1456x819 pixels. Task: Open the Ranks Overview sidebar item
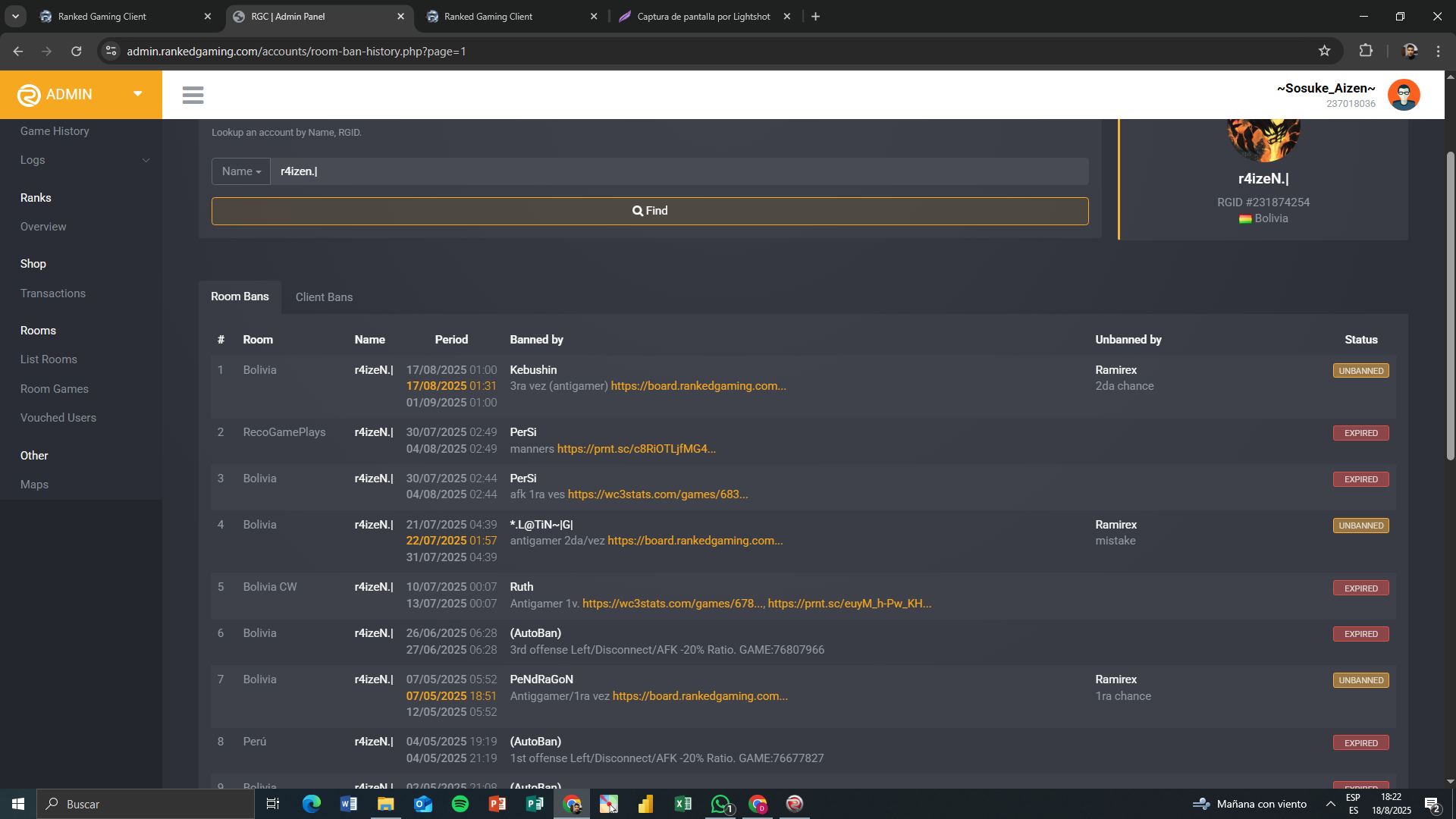(43, 227)
